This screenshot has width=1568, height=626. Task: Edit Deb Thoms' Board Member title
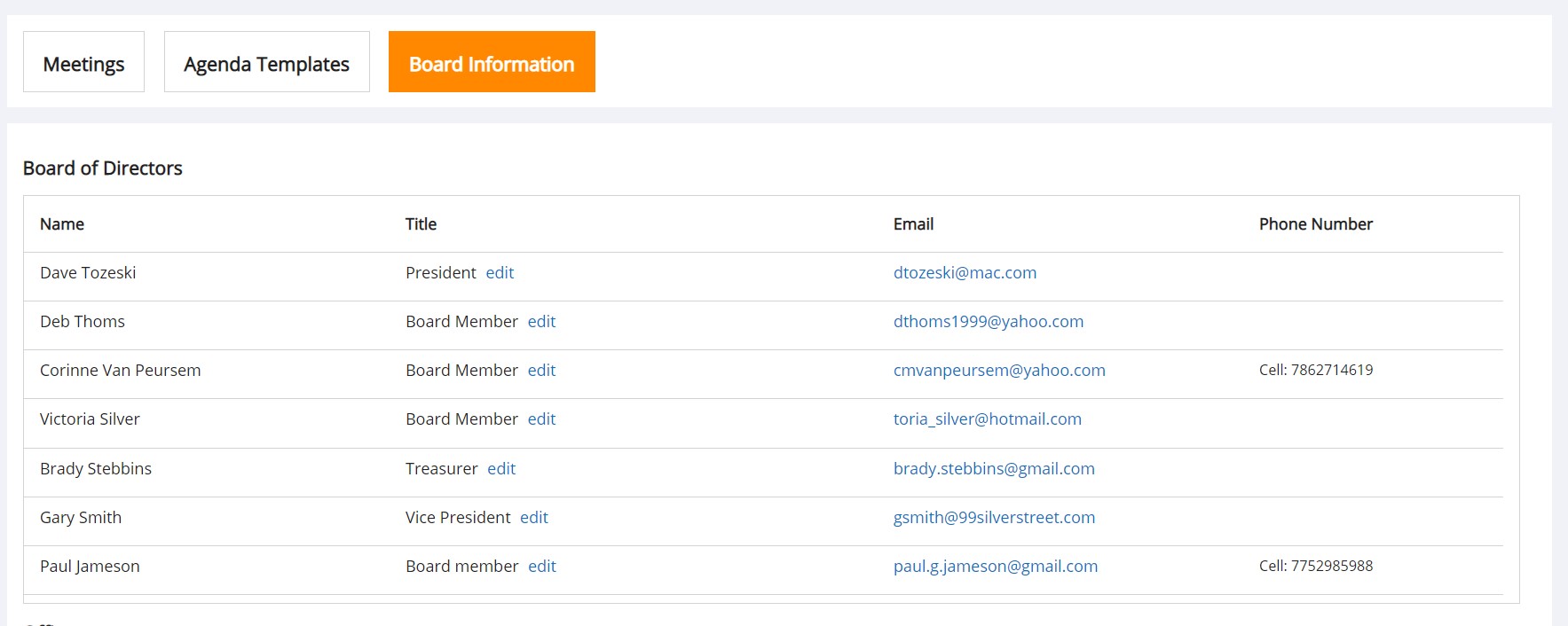pos(541,322)
